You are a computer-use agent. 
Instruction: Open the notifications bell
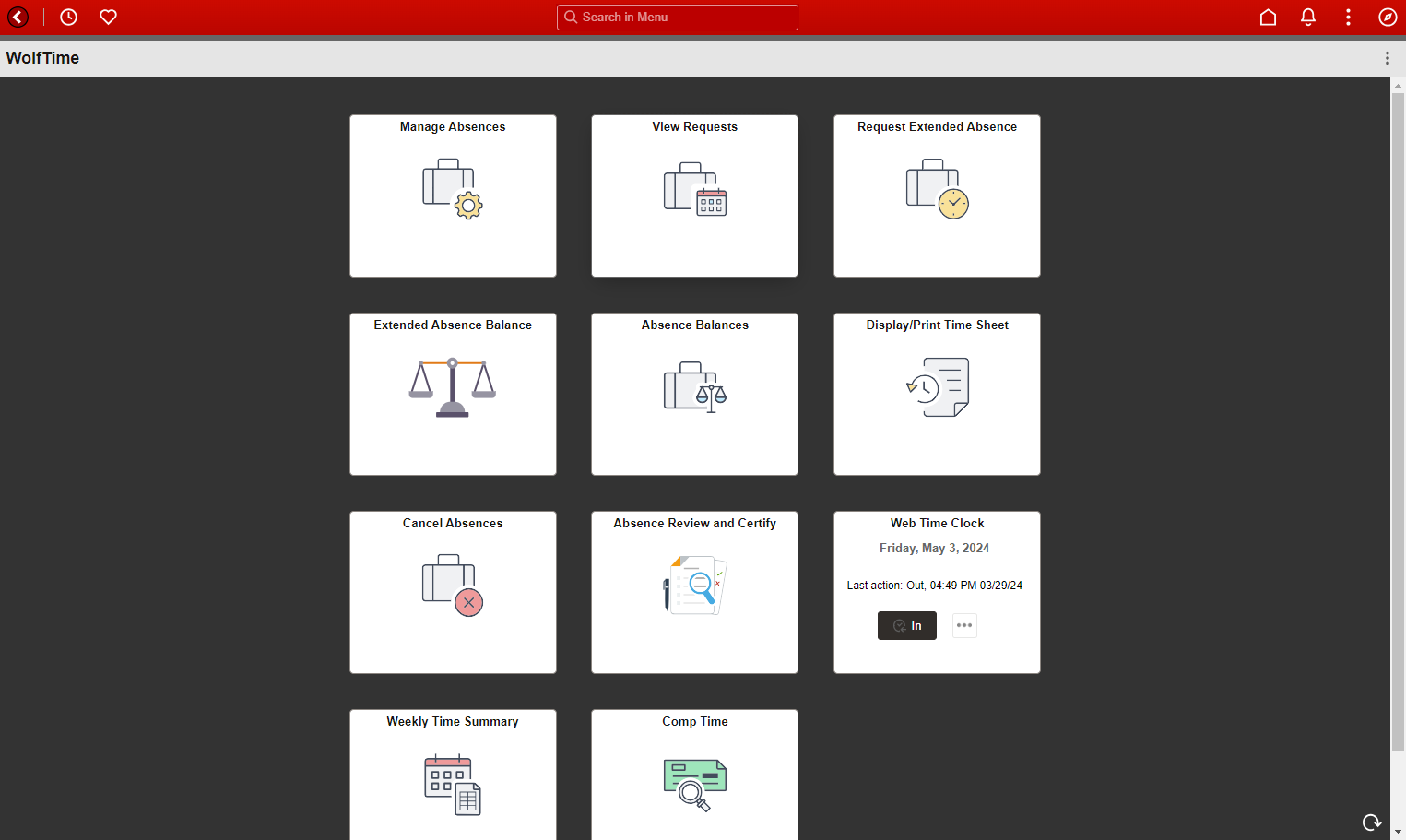(x=1307, y=17)
